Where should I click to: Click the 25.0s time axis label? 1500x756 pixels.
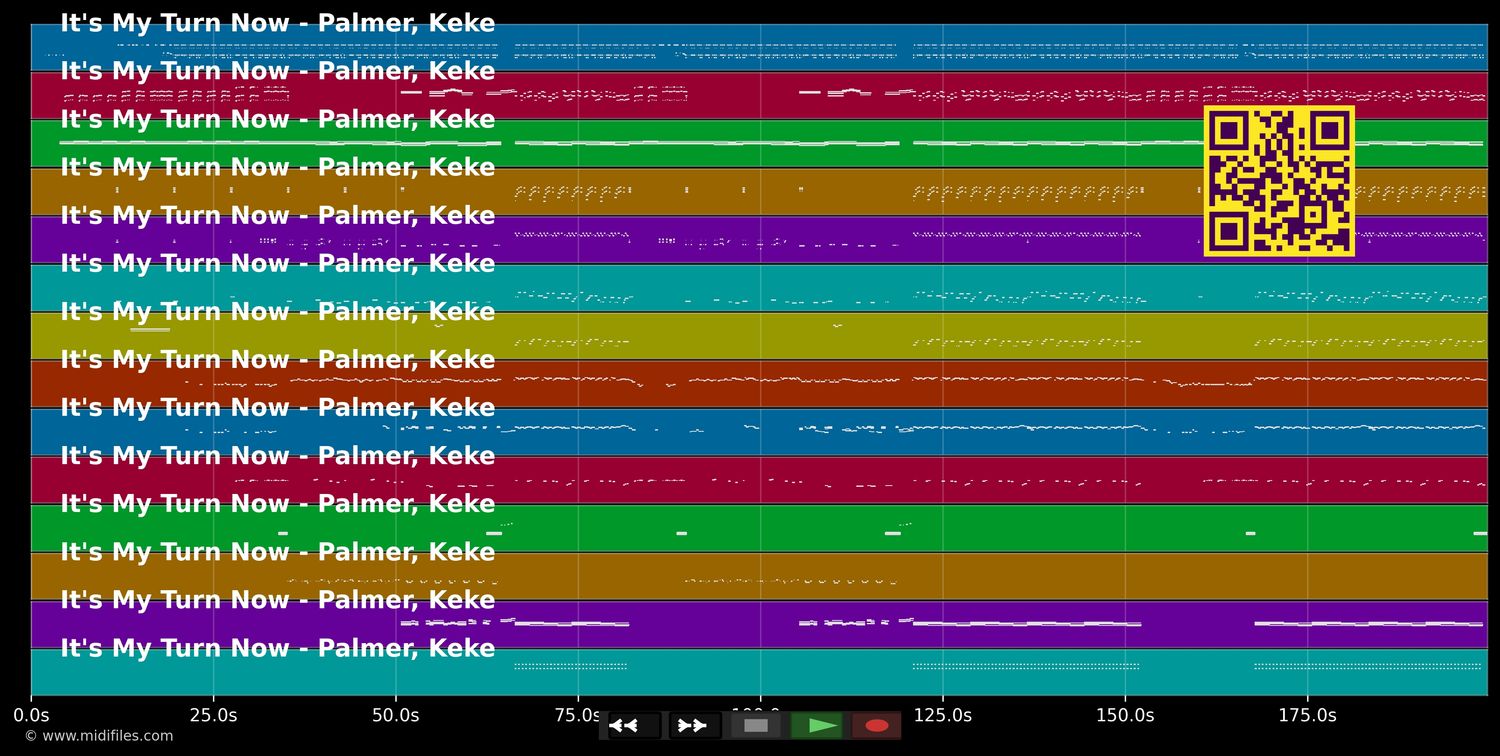(x=213, y=715)
